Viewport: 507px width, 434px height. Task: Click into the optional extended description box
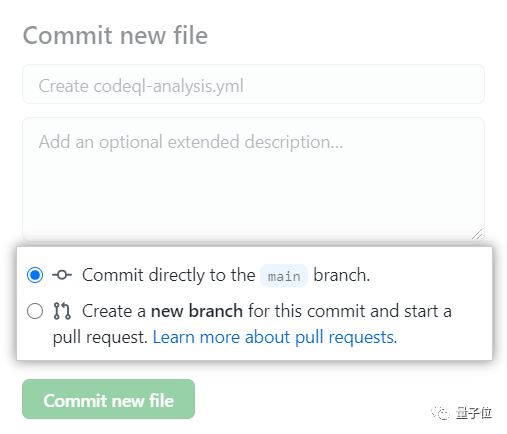pos(253,179)
